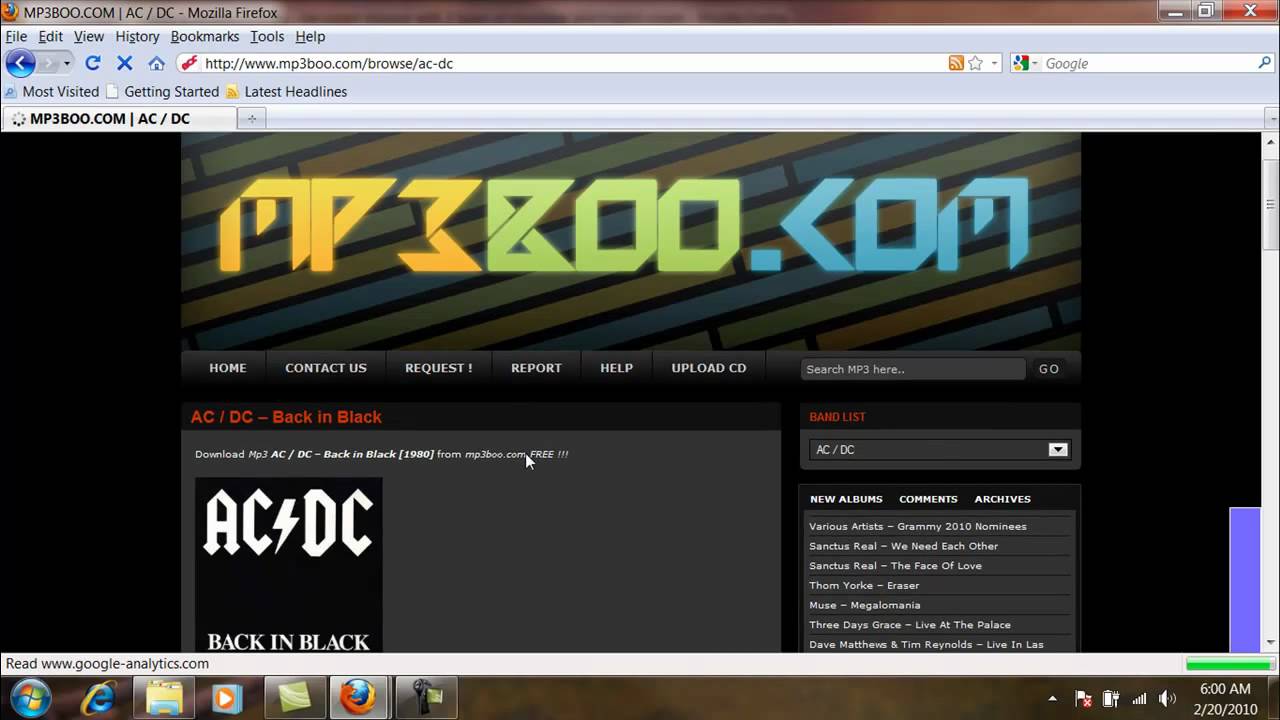The image size is (1280, 720).
Task: Click the site favicon in address bar
Action: 188,63
